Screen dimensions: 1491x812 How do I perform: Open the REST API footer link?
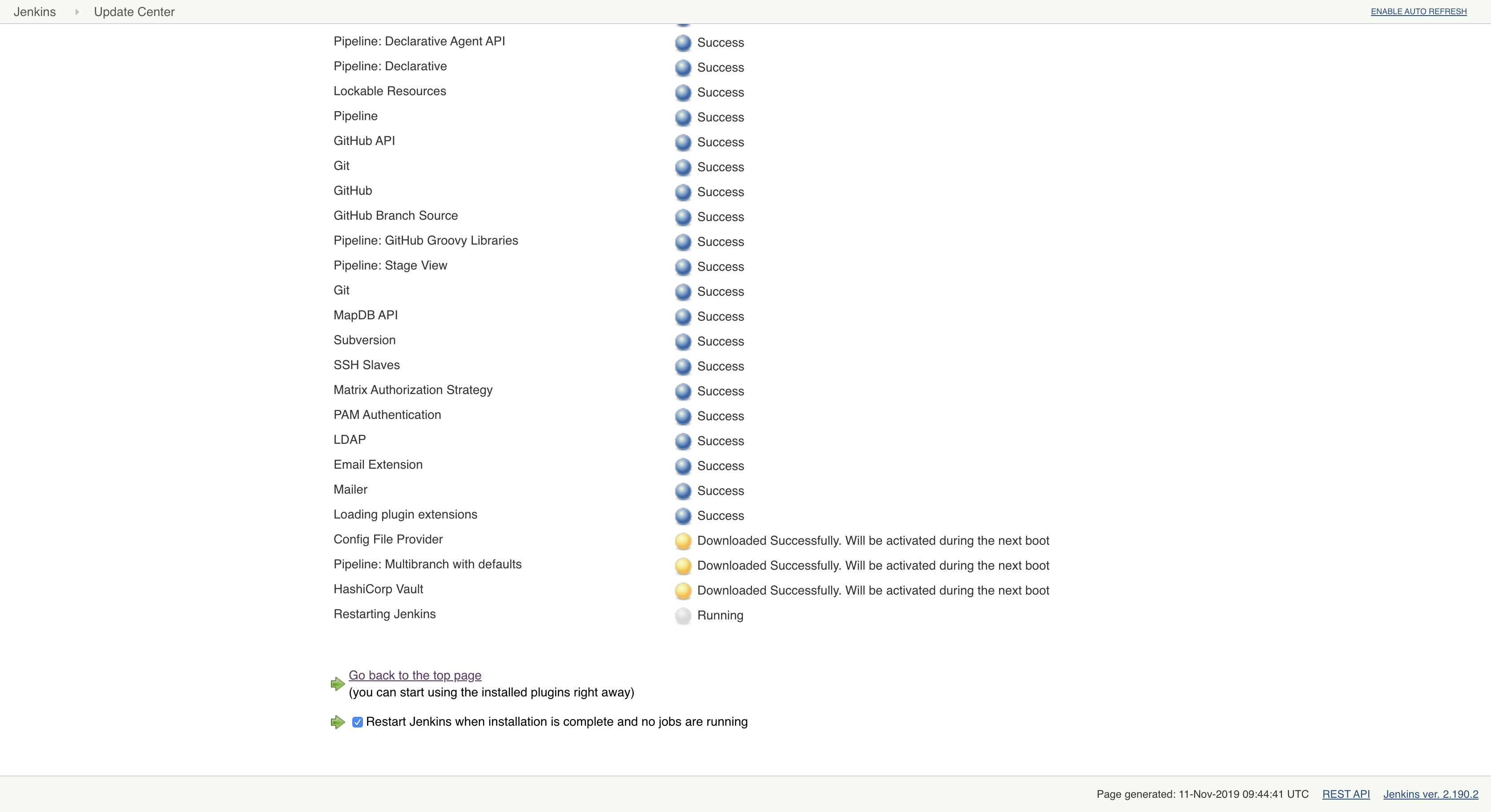pyautogui.click(x=1346, y=794)
